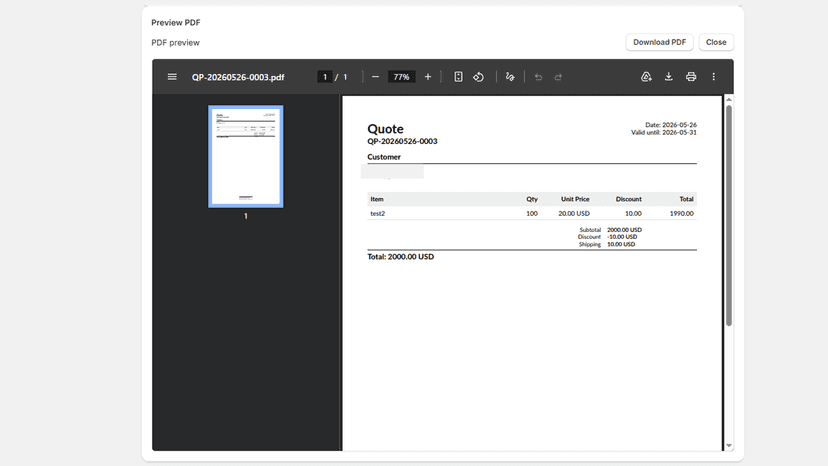
Task: Click the Date: 2026-05-26 text
Action: [671, 125]
